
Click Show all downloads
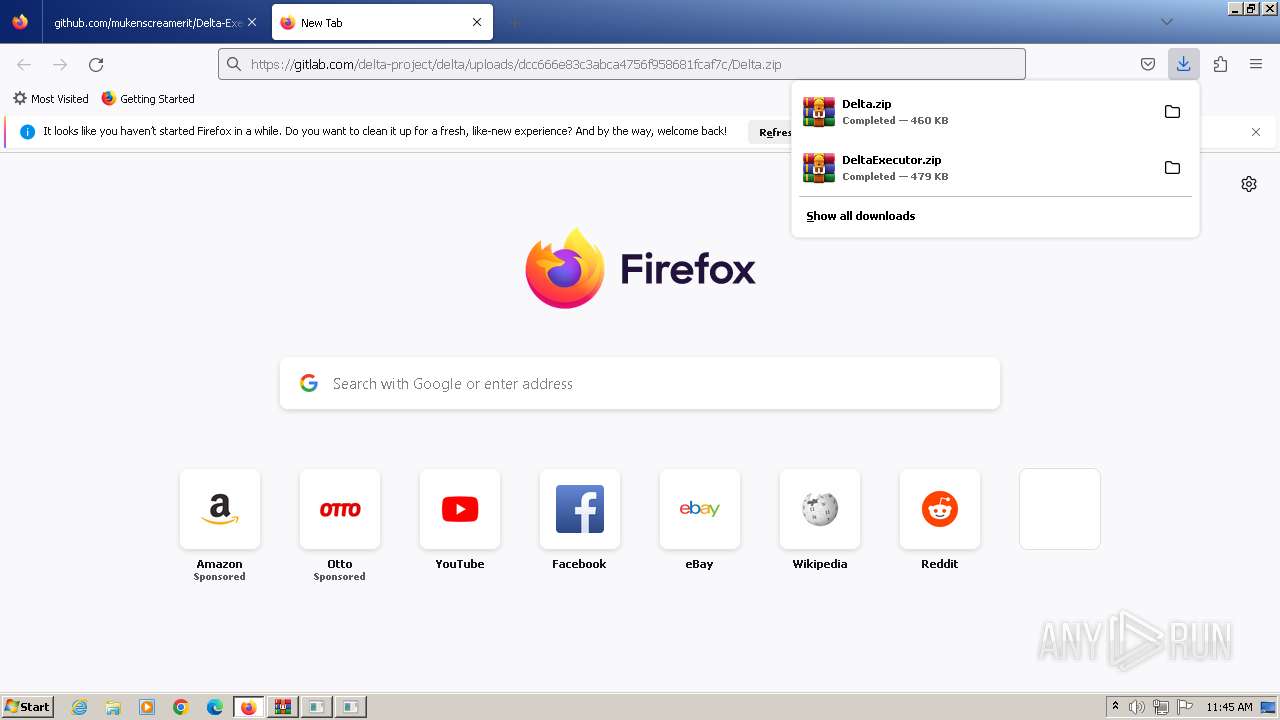[x=861, y=216]
